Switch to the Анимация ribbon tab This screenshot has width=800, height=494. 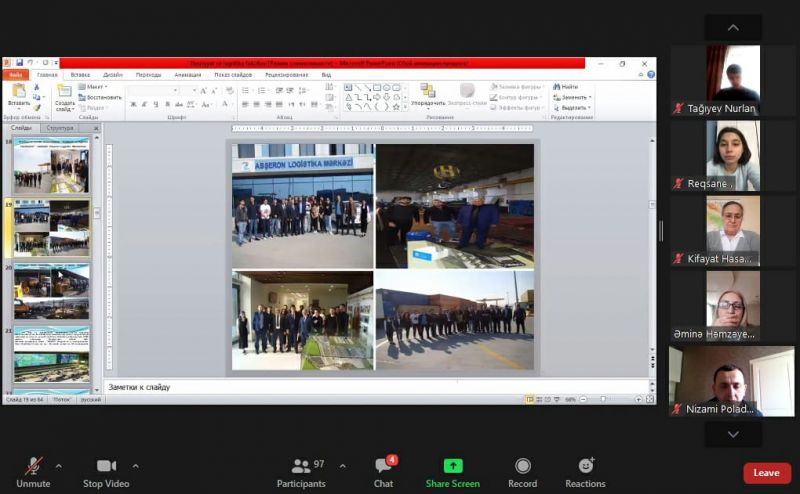(187, 75)
